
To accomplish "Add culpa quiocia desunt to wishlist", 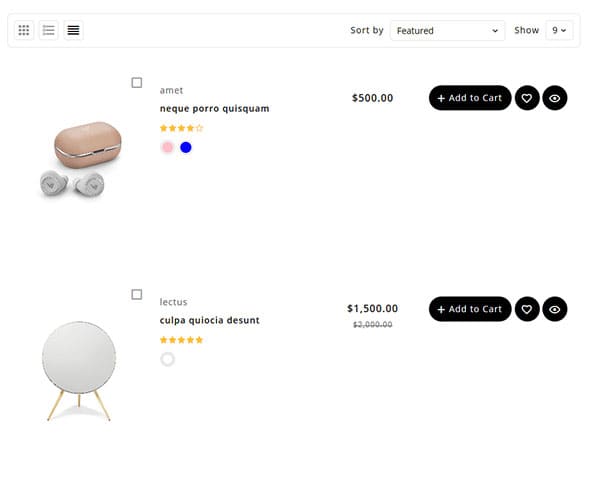I will tap(527, 309).
